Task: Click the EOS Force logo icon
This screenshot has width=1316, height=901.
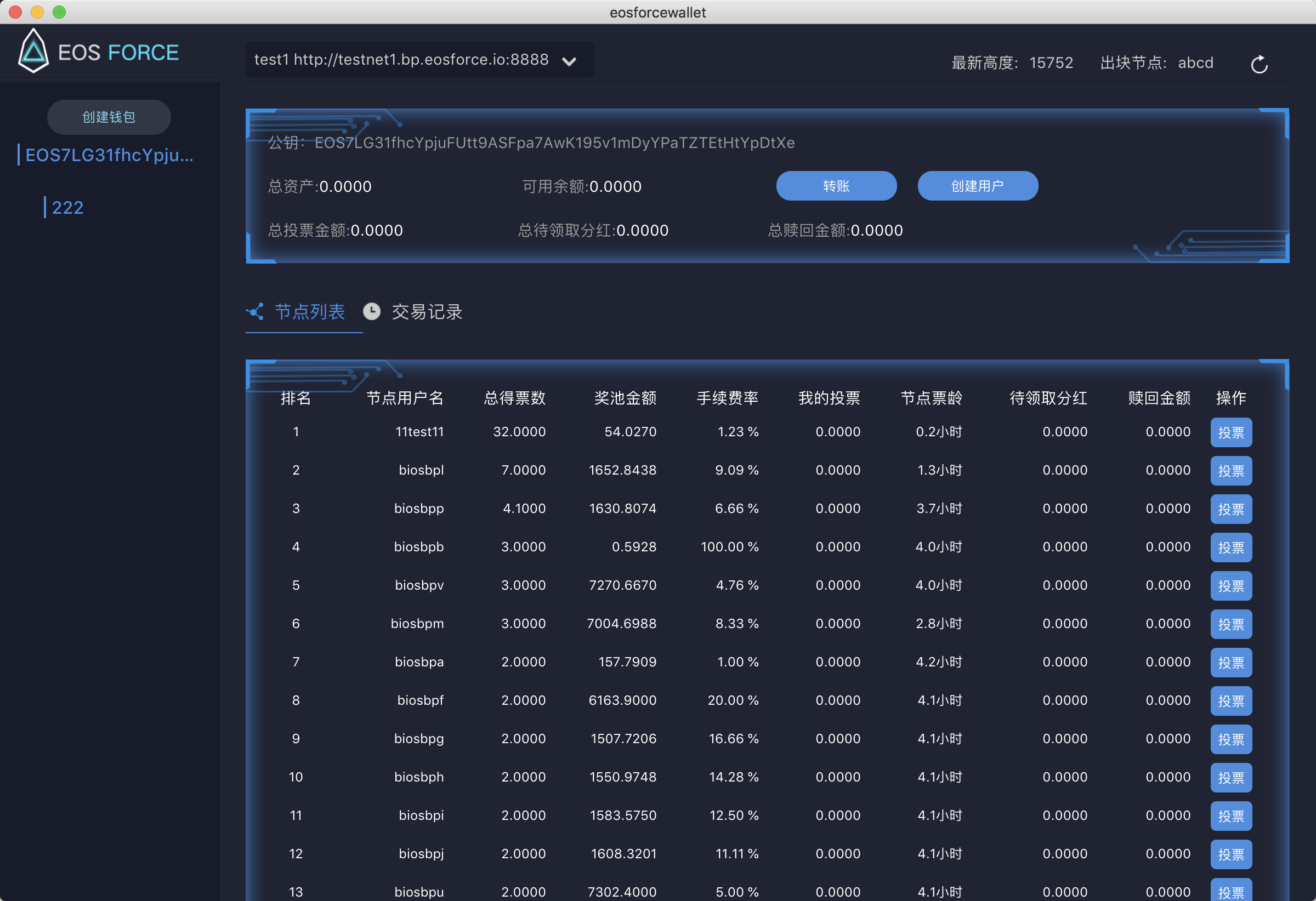Action: (33, 51)
